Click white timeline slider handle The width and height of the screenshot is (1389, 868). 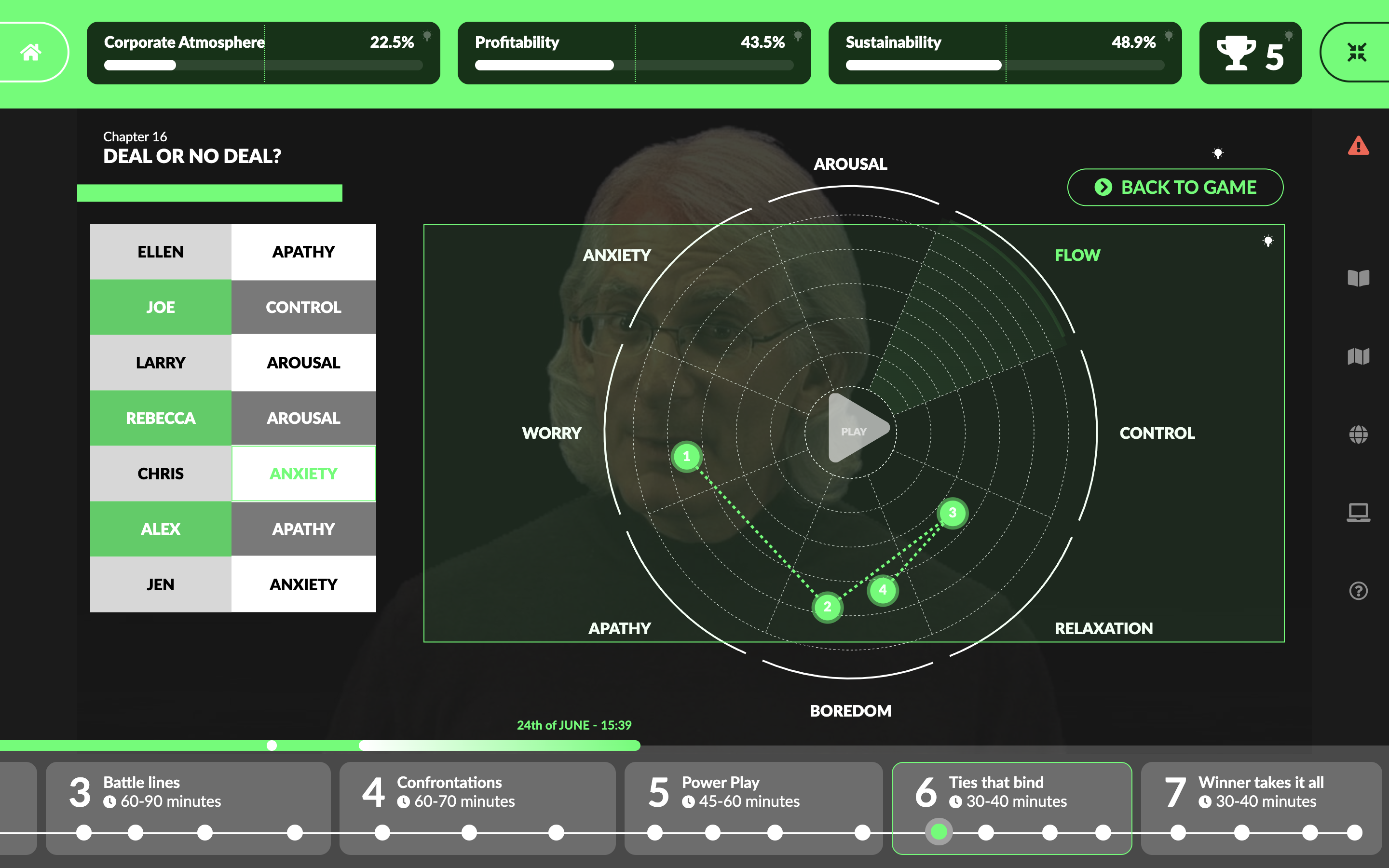tap(272, 745)
